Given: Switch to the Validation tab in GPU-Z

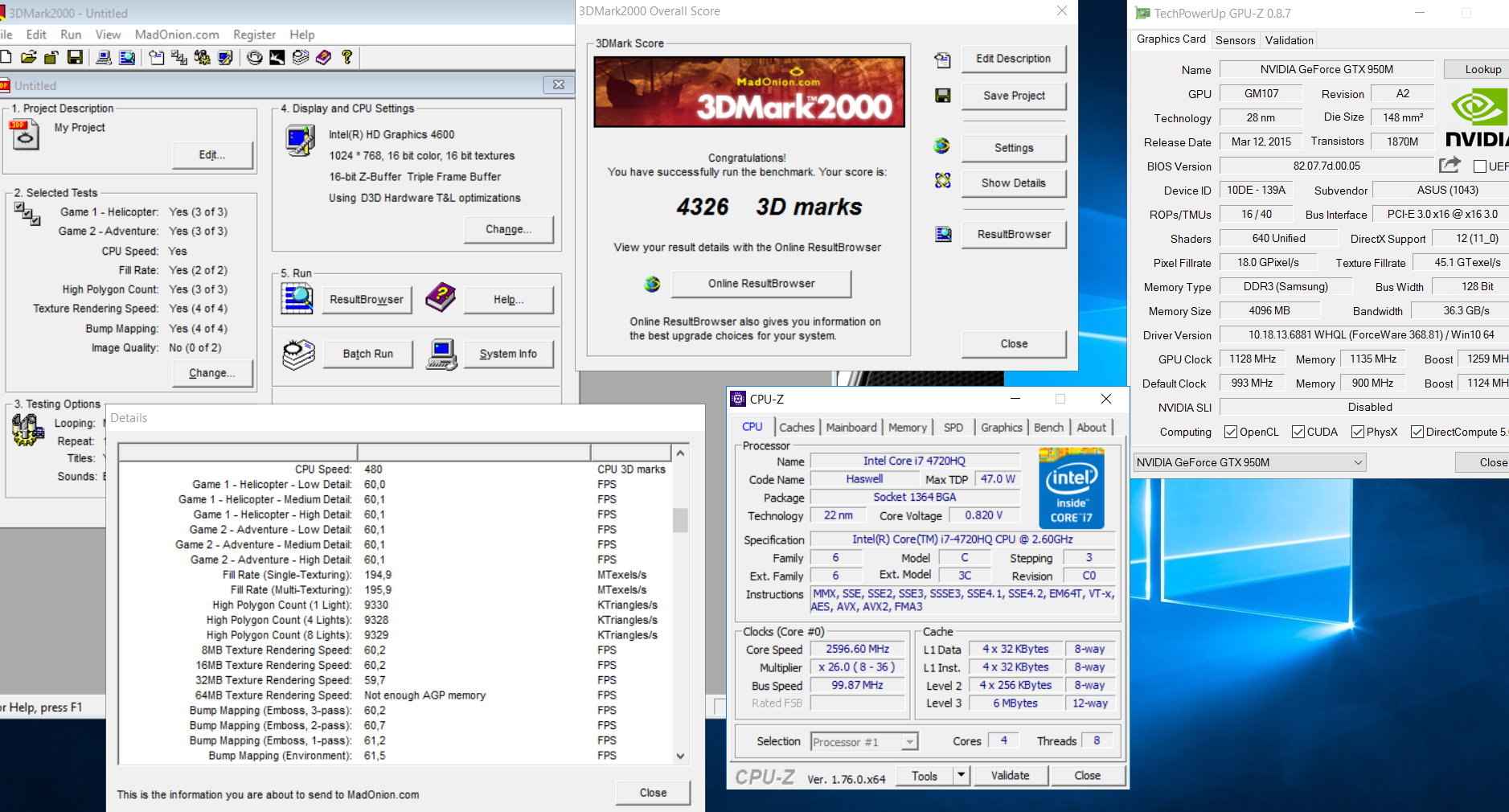Looking at the screenshot, I should (1289, 40).
